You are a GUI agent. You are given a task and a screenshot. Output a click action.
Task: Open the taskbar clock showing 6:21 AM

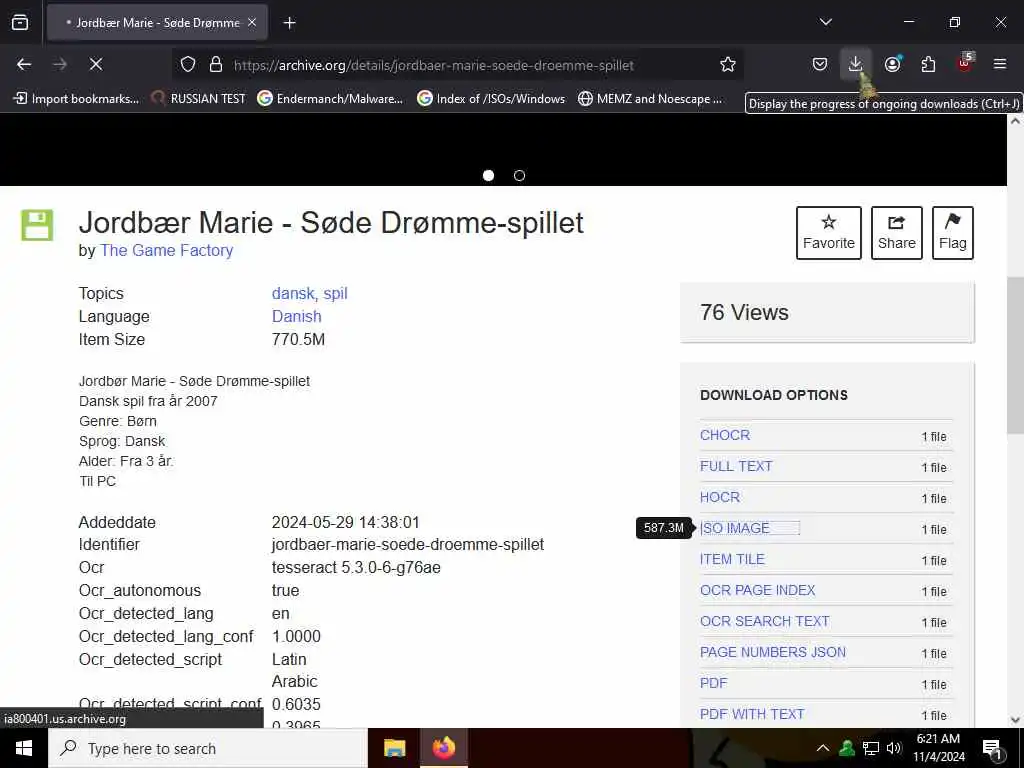coord(938,748)
